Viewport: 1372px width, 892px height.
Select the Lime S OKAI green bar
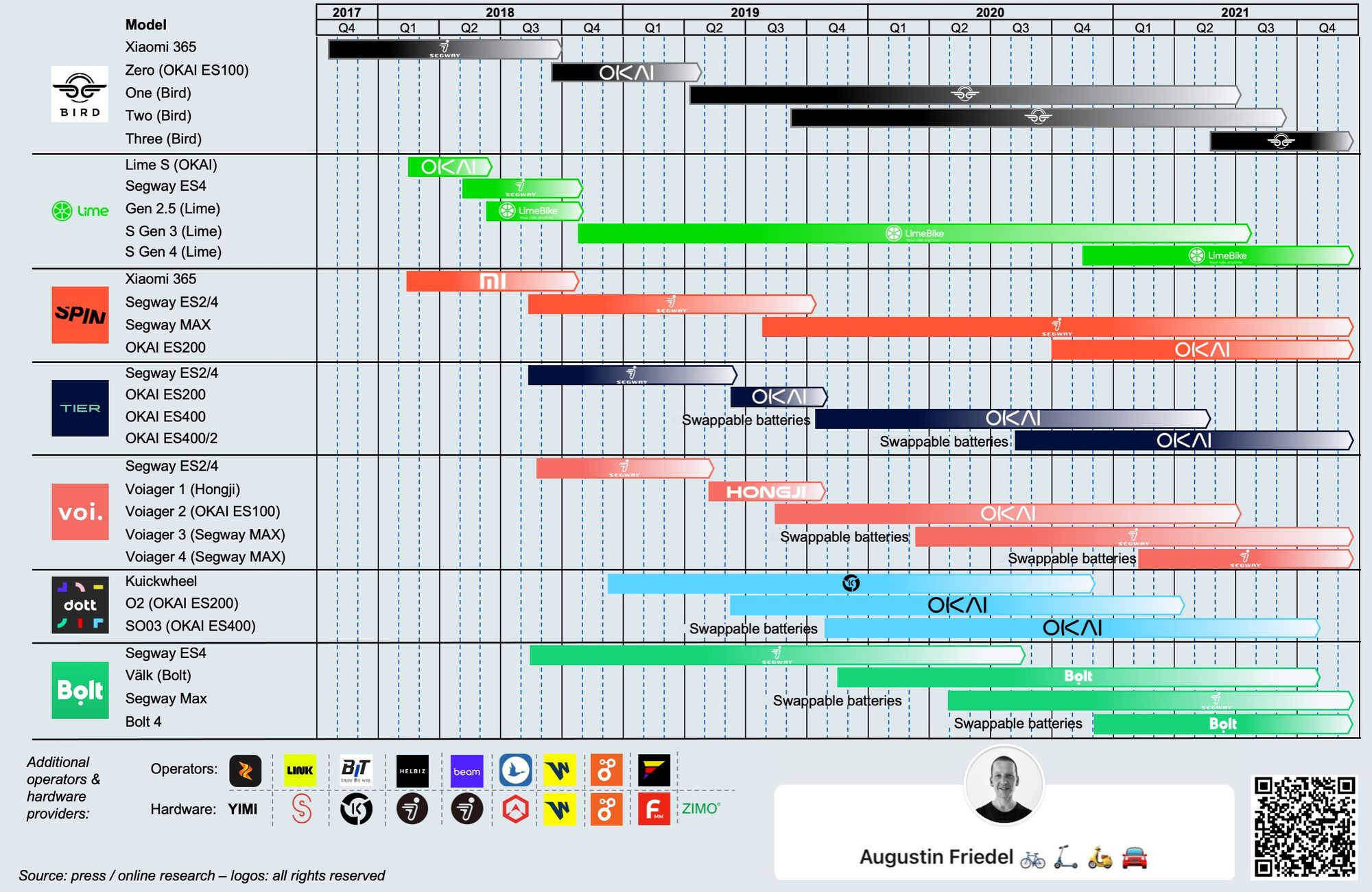click(450, 167)
